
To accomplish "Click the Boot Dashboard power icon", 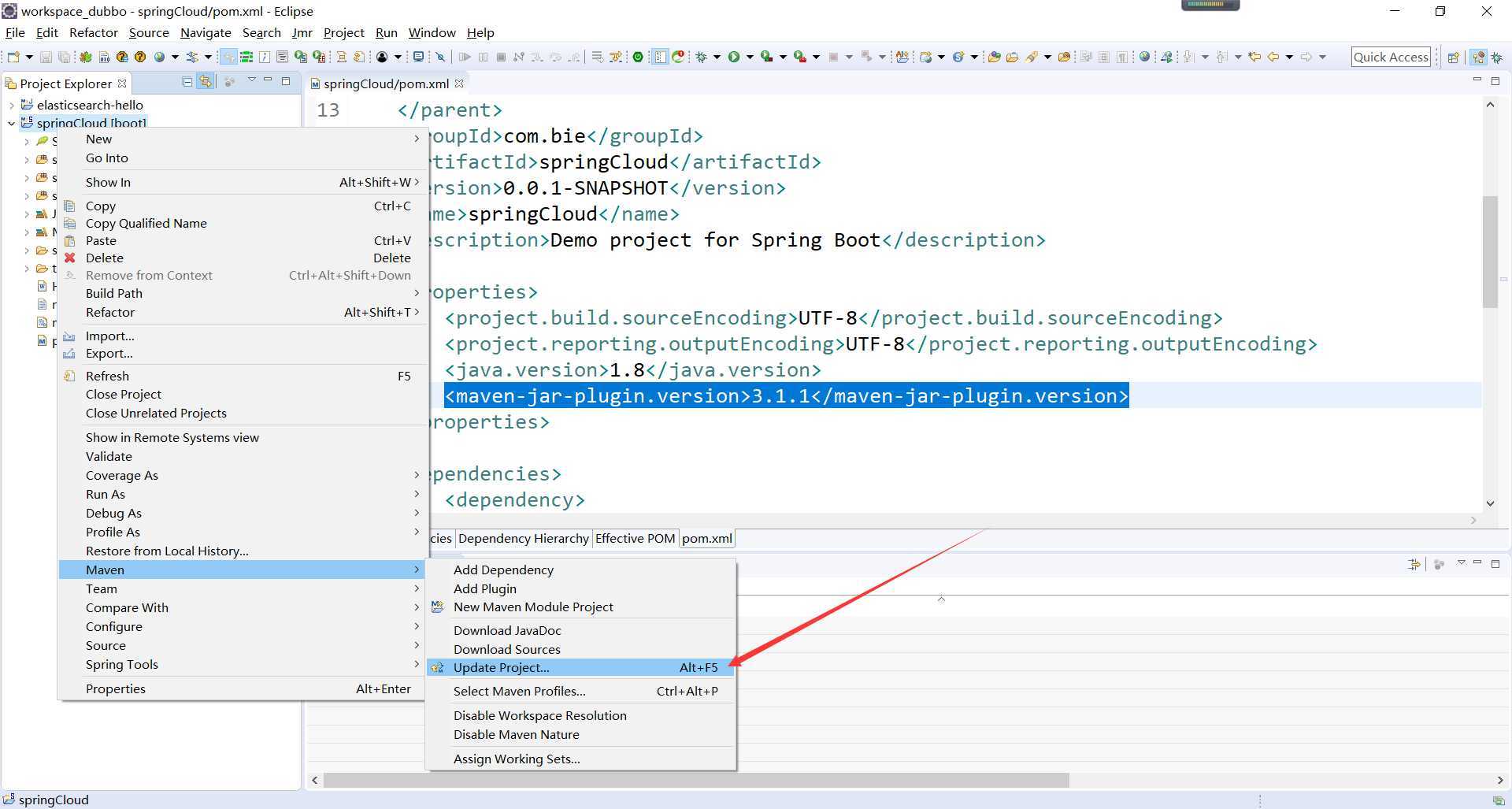I will (x=638, y=57).
